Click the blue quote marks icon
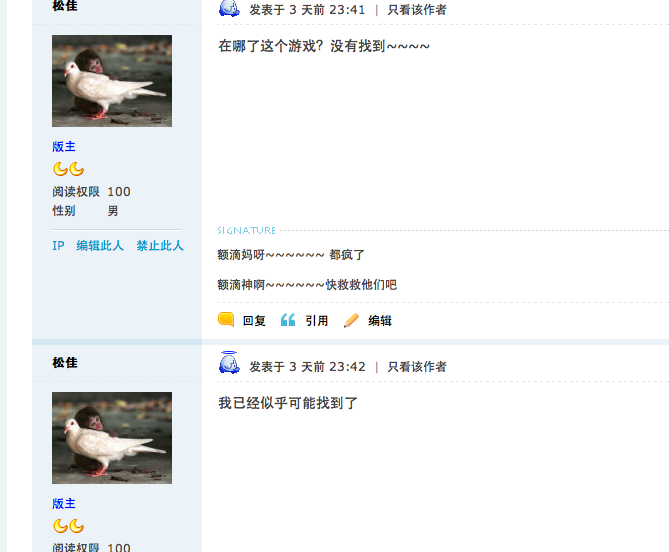Screen dimensions: 669x552 288,320
